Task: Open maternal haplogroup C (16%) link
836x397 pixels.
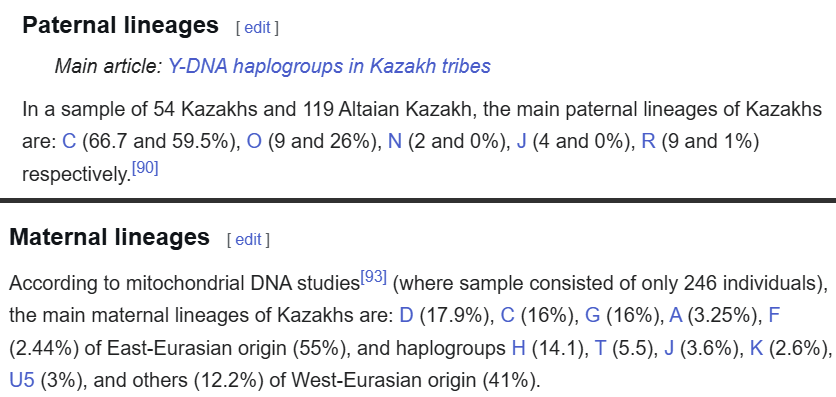Action: click(508, 316)
